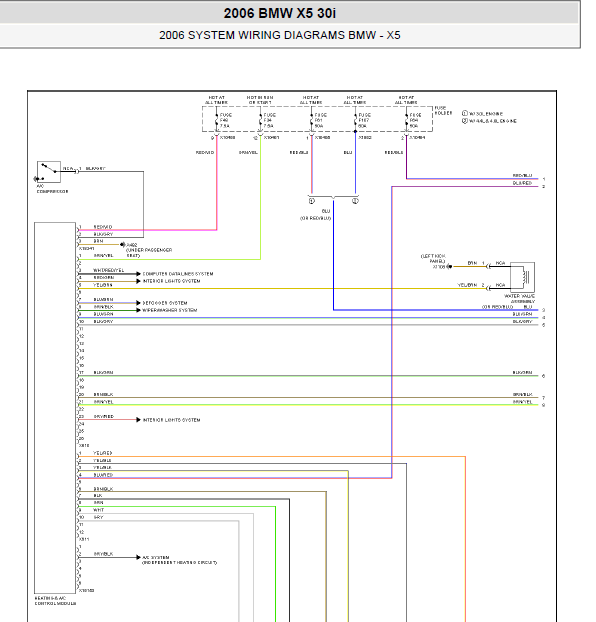Image resolution: width=596 pixels, height=622 pixels.
Task: Click the "BLU (OR RED/BLU)" label below the bracket
Action: [316, 215]
